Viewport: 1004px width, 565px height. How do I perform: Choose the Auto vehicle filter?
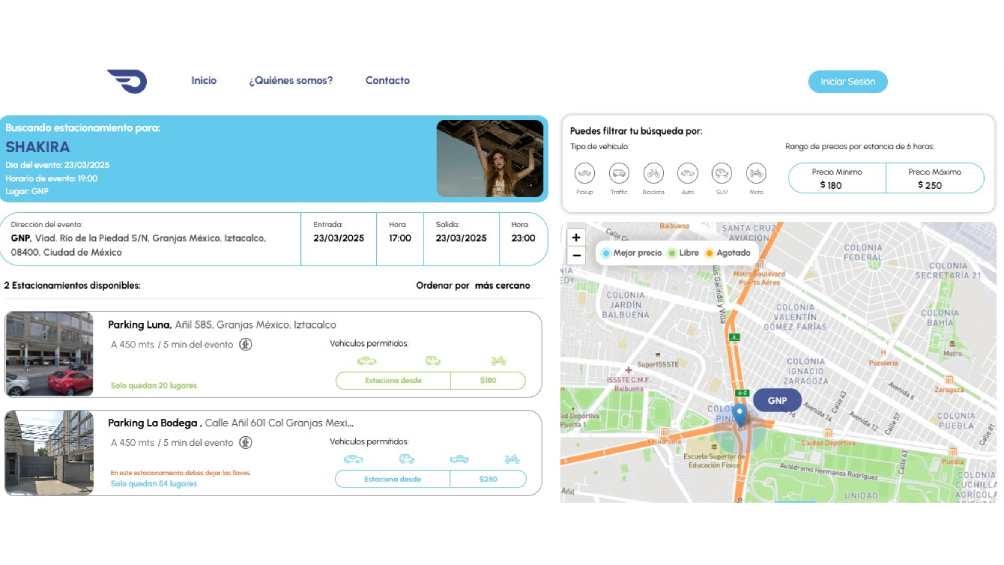tap(687, 173)
